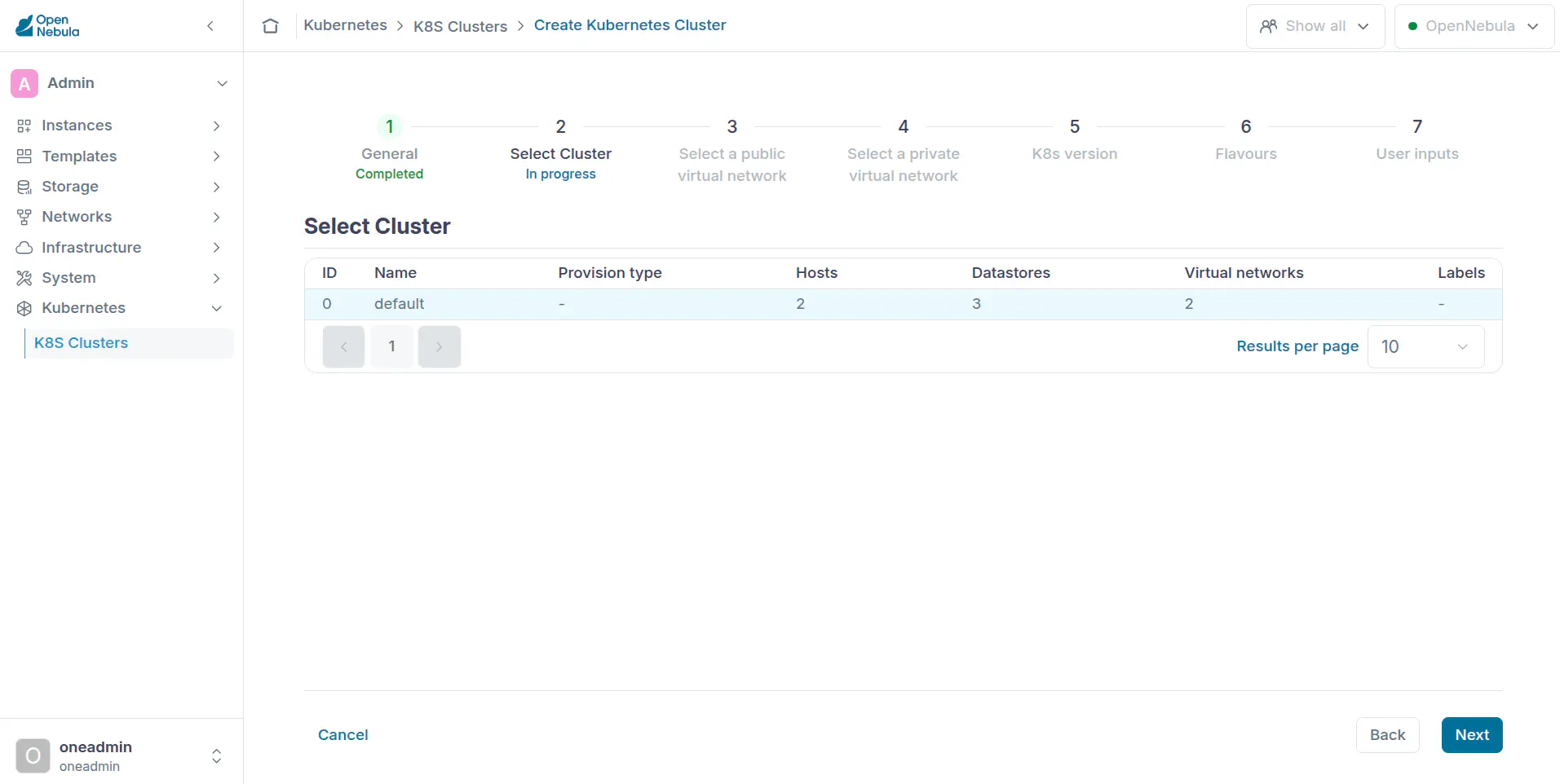1560x784 pixels.
Task: Expand the System menu chevron
Action: [216, 278]
